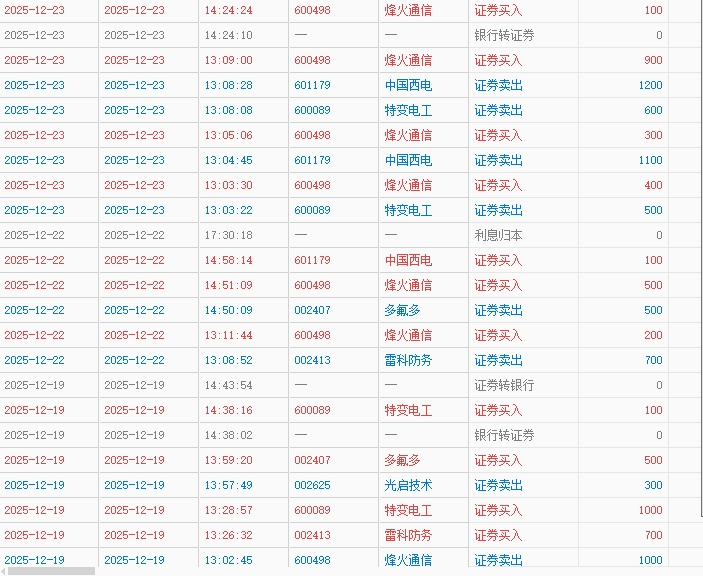Click the 14:38:02 time cell
Image resolution: width=703 pixels, height=576 pixels.
click(229, 435)
